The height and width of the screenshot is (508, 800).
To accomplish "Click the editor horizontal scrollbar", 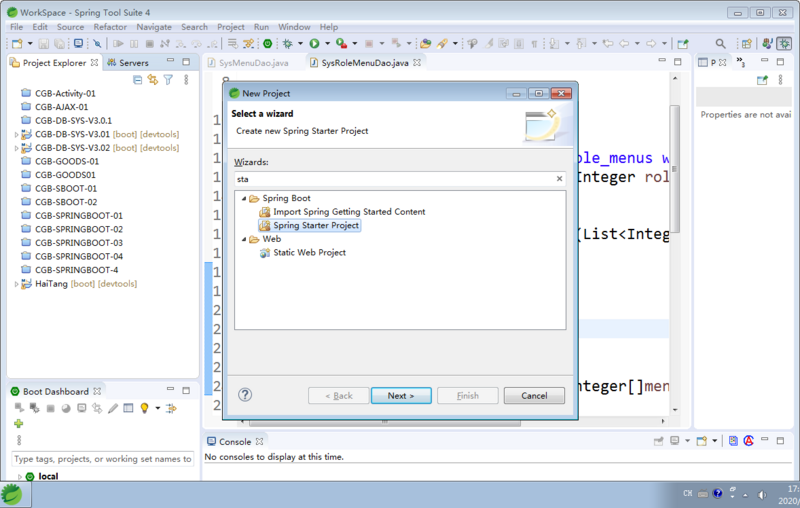I will tap(385, 422).
